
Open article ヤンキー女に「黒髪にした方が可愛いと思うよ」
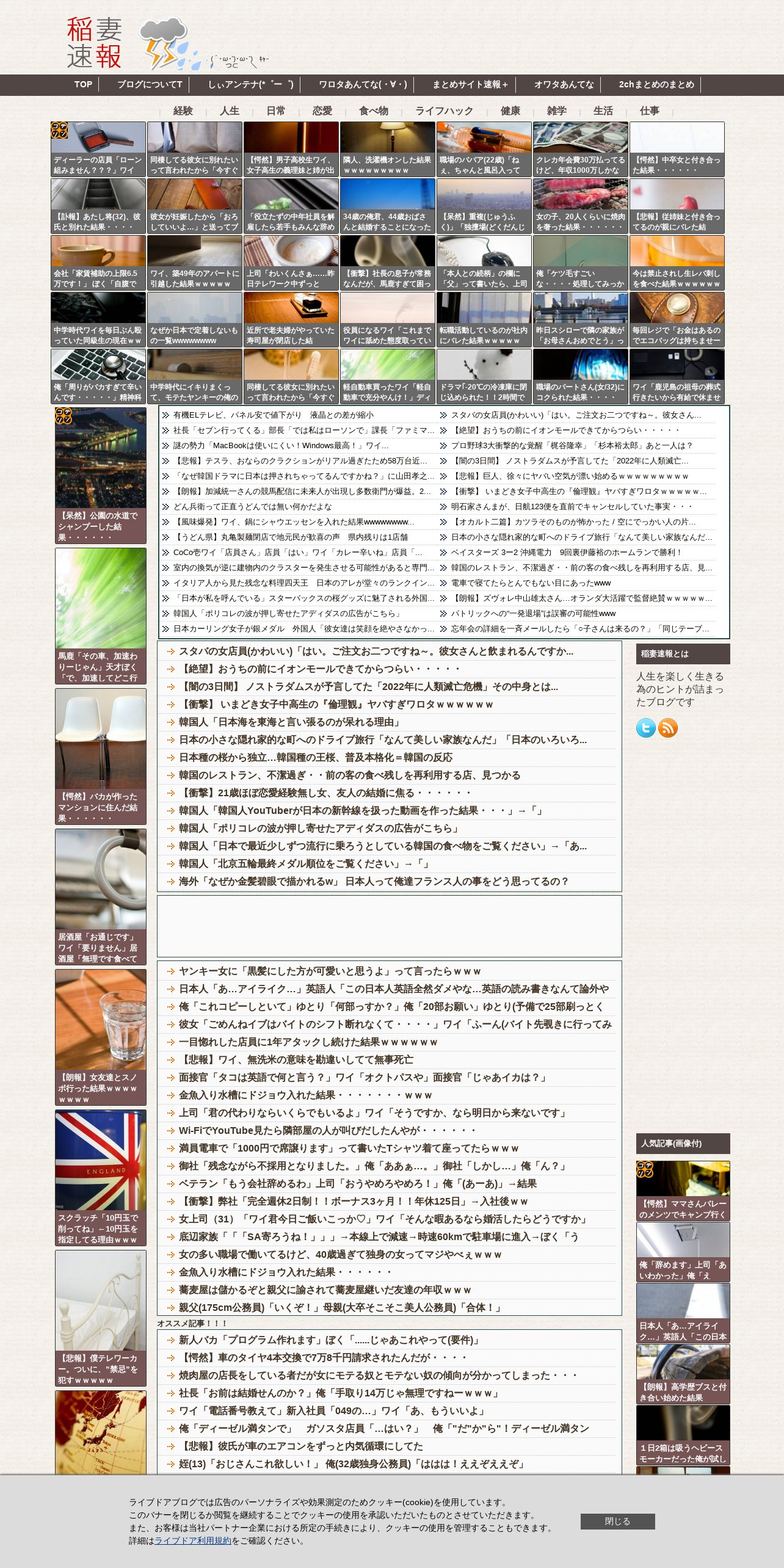[x=330, y=971]
